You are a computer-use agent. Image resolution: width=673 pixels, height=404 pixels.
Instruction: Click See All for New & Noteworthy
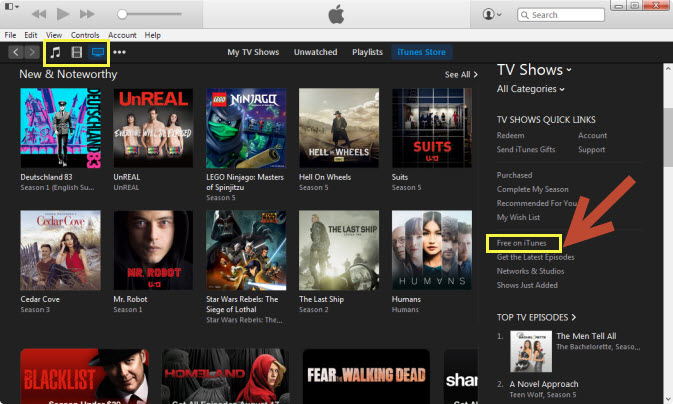point(461,75)
